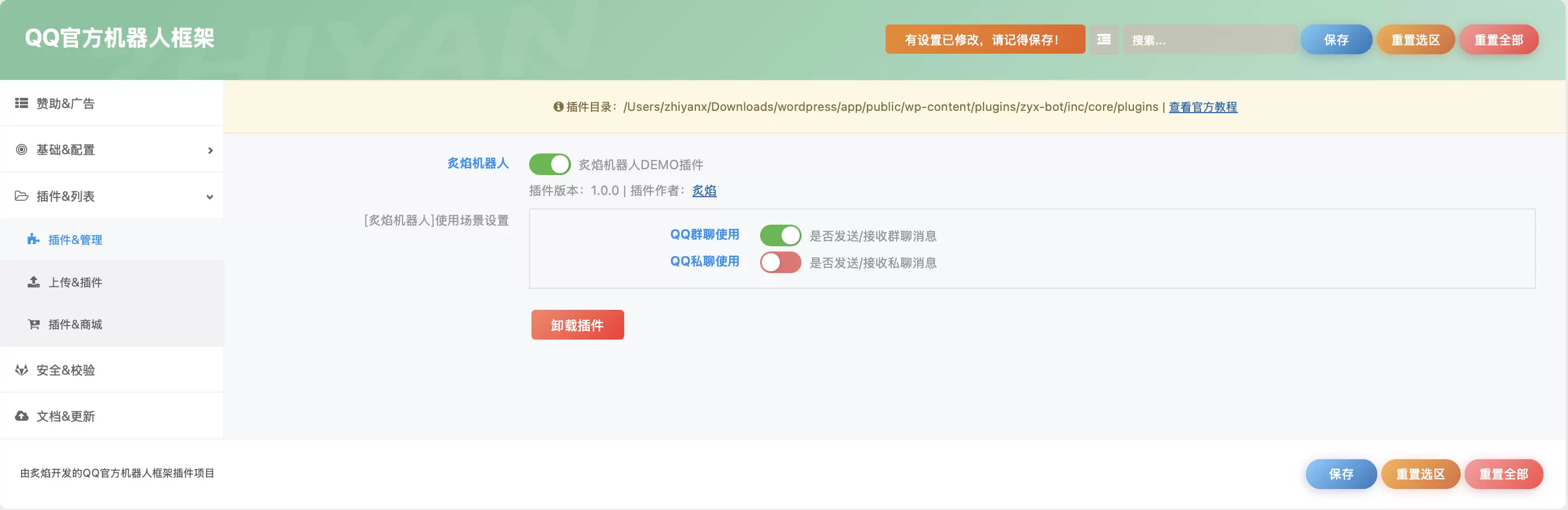
Task: Click the top 重置选区 button
Action: 1415,40
